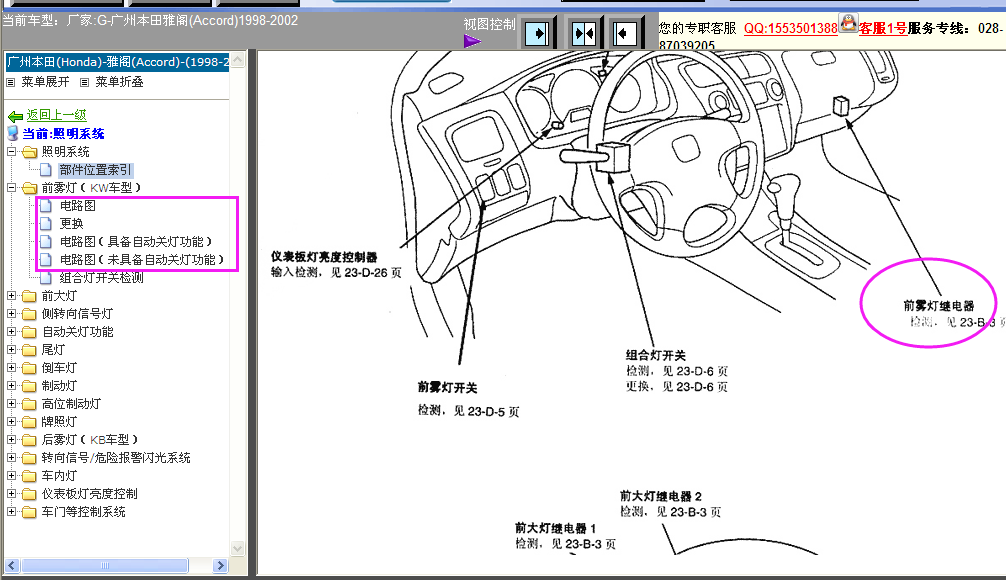Select 部件位置索引 tree item

[x=95, y=170]
